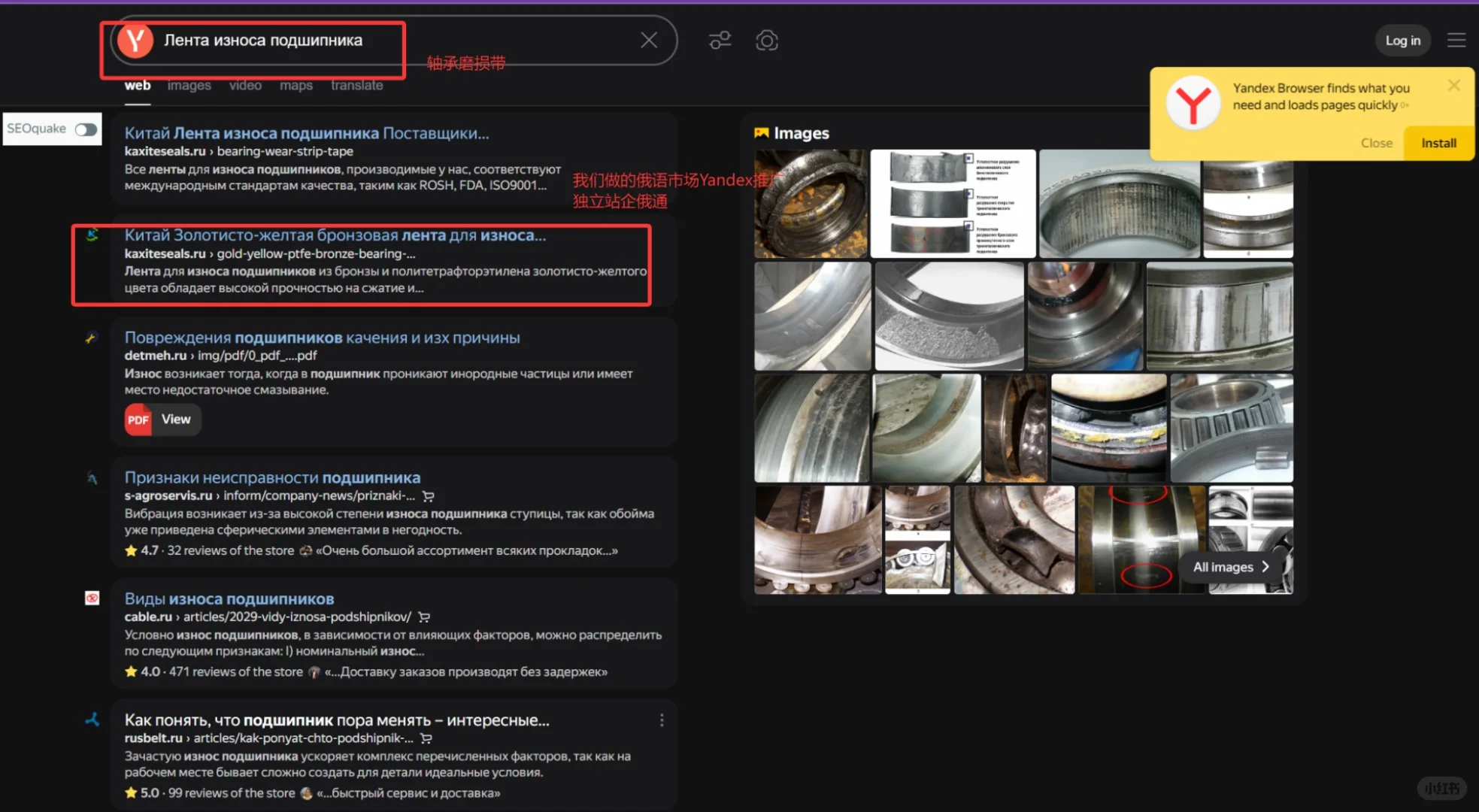Open bearing diagram thumbnail with text labels
This screenshot has width=1479, height=812.
(953, 204)
